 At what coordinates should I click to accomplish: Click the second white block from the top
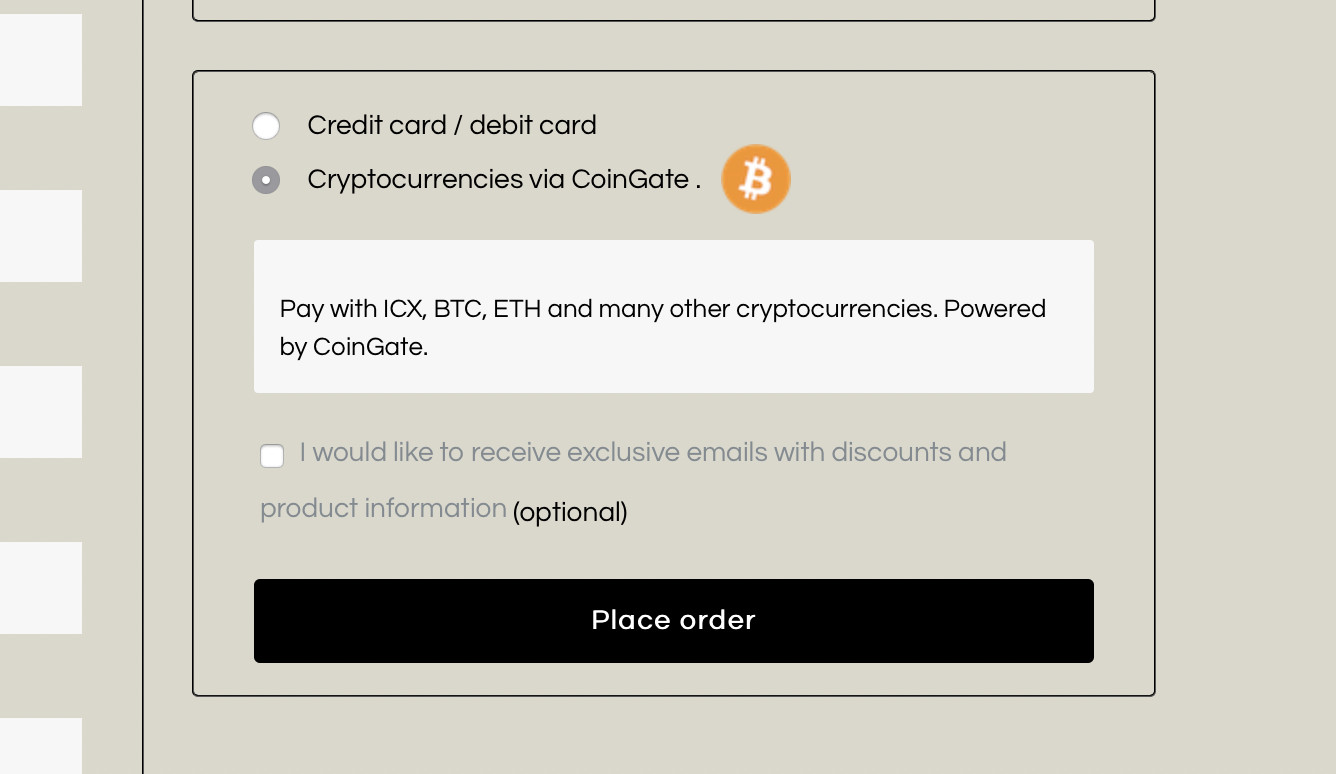(x=40, y=236)
